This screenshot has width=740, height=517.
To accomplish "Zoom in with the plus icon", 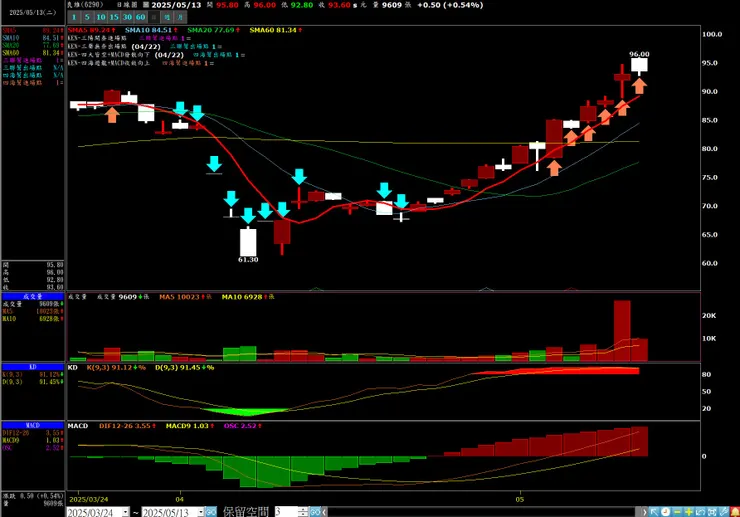I will point(689,512).
